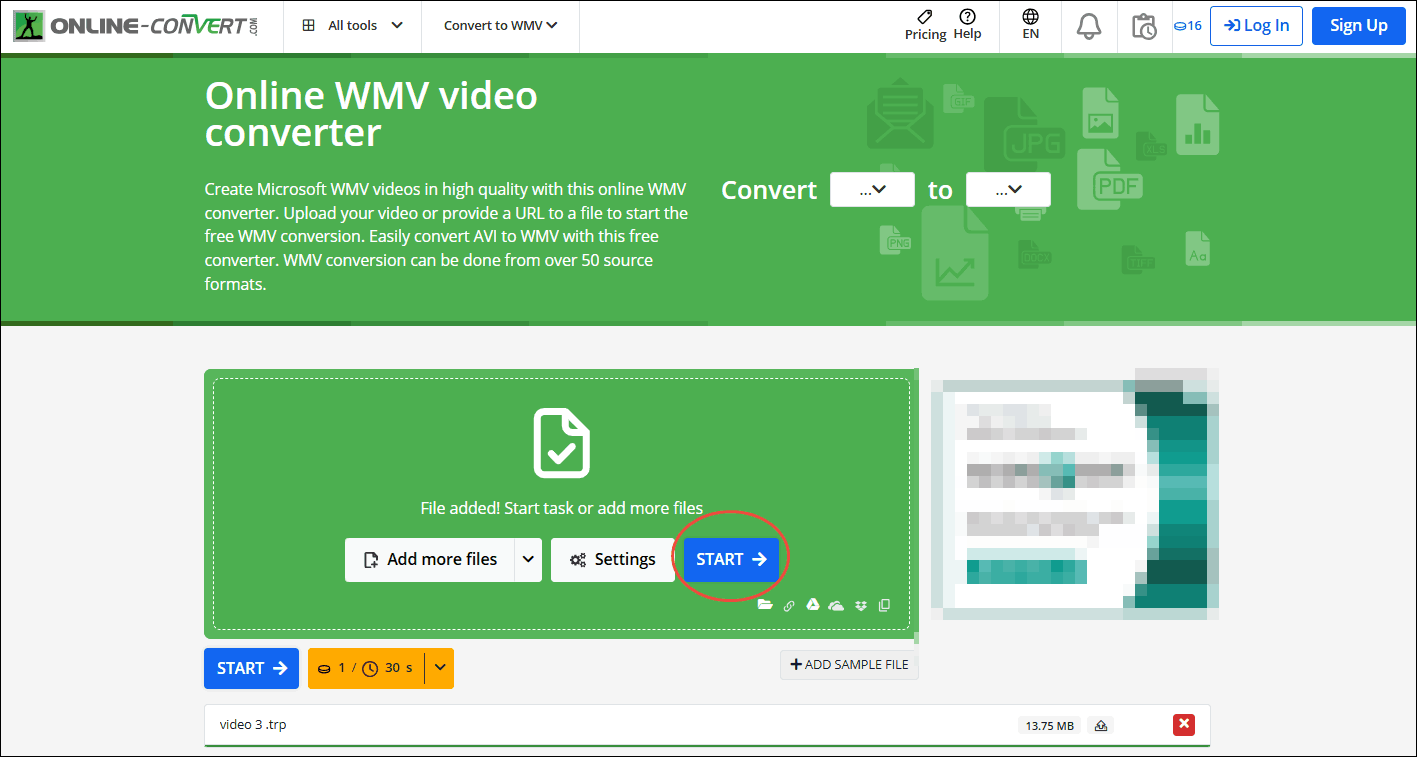Open the target format dropdown after 'to'
Screen dimensions: 1417x757
pyautogui.click(x=1008, y=189)
